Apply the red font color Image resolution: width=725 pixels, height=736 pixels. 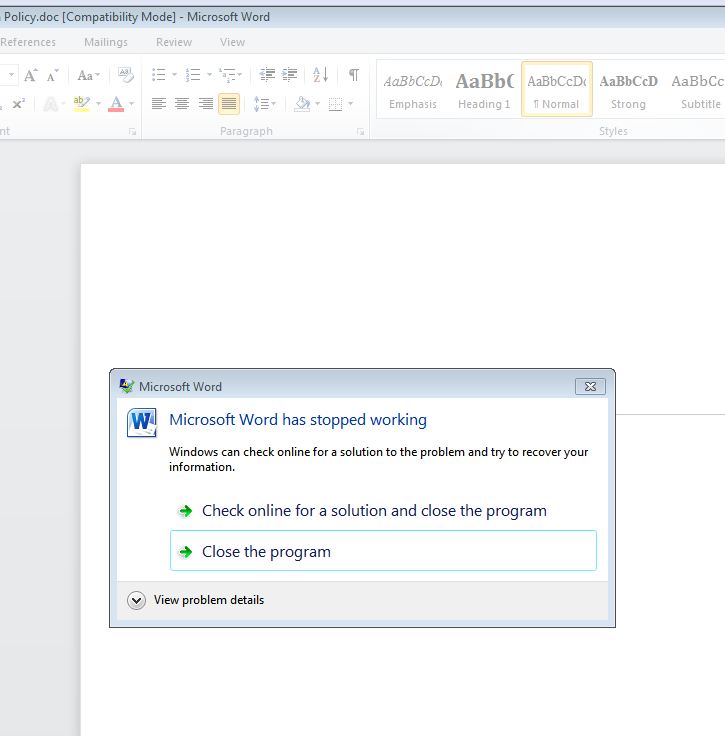pos(116,104)
